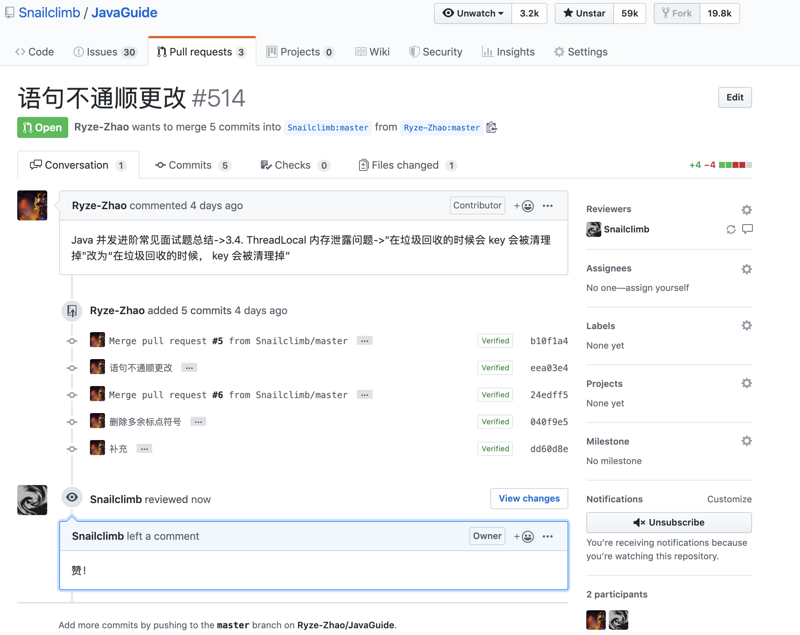800x635 pixels.
Task: Edit the pull request title
Action: [735, 97]
